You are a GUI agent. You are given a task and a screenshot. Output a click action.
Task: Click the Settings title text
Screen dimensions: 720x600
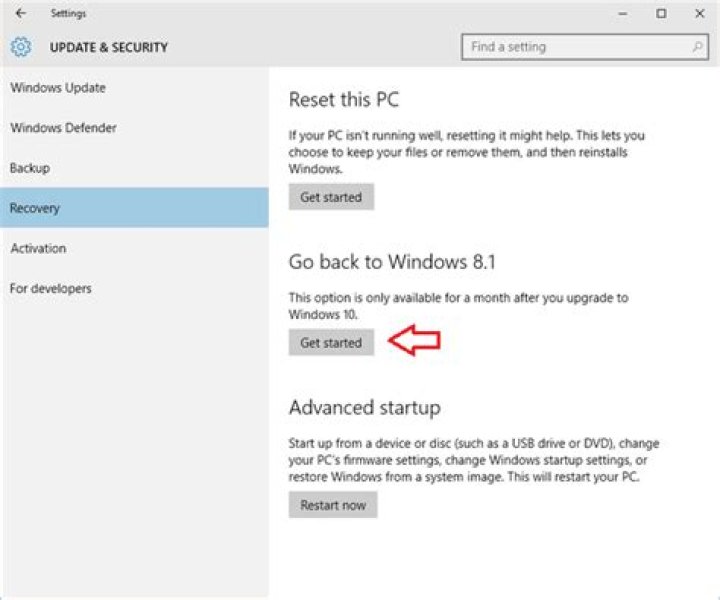pos(68,13)
